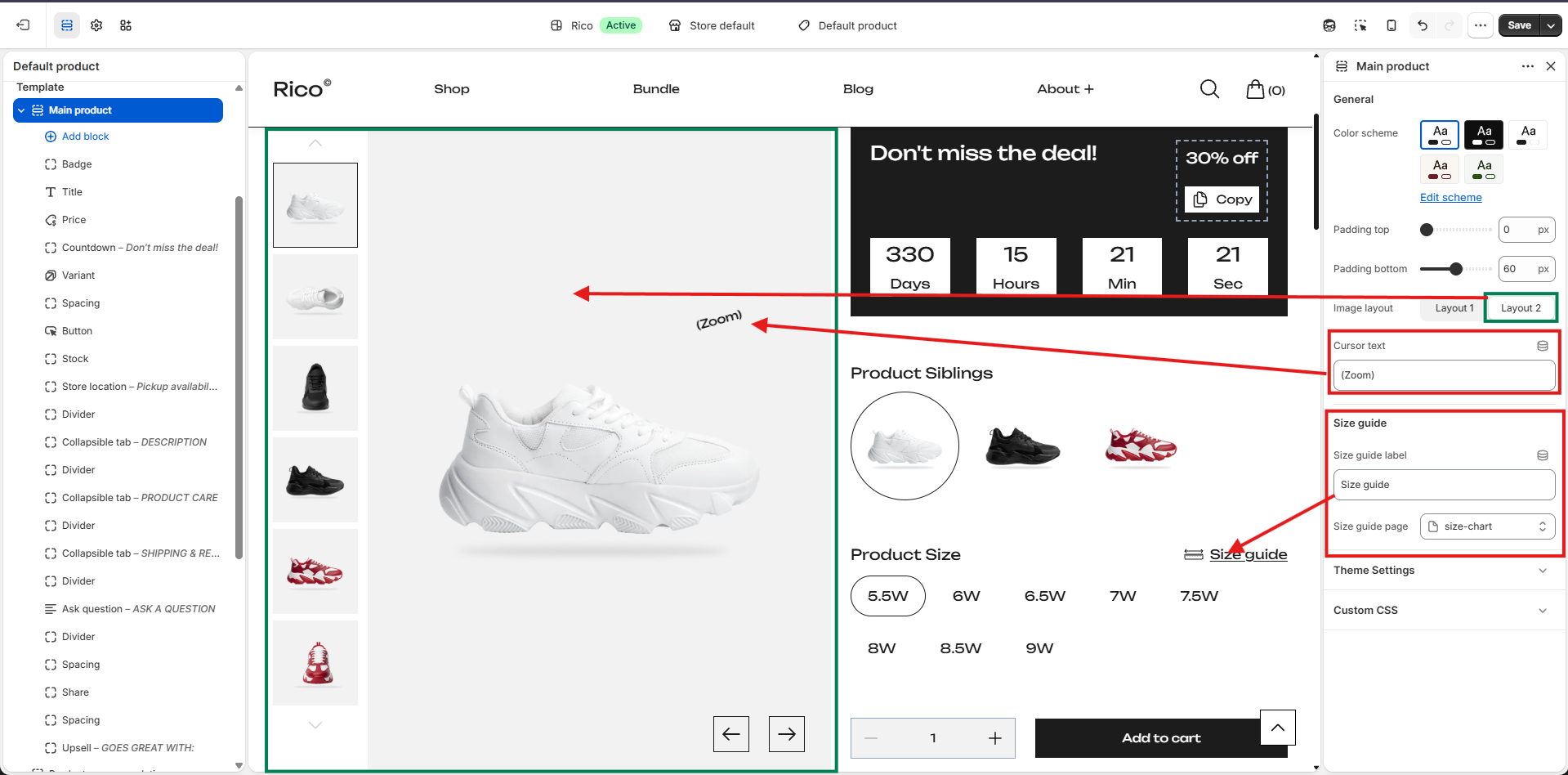Open the Main product panel options dots
The image size is (1568, 775).
[1528, 66]
